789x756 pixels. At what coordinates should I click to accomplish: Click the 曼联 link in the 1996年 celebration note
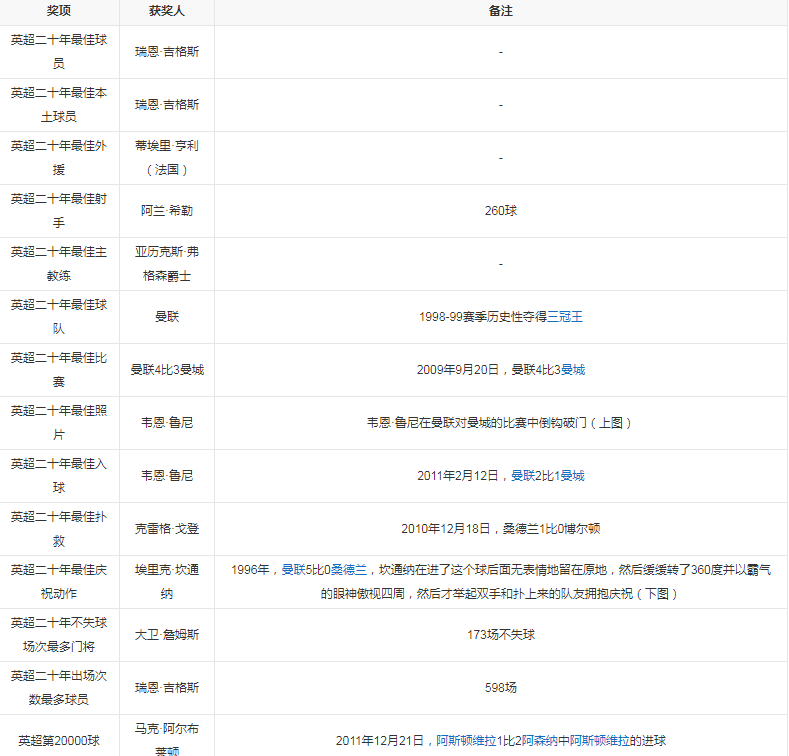point(293,570)
